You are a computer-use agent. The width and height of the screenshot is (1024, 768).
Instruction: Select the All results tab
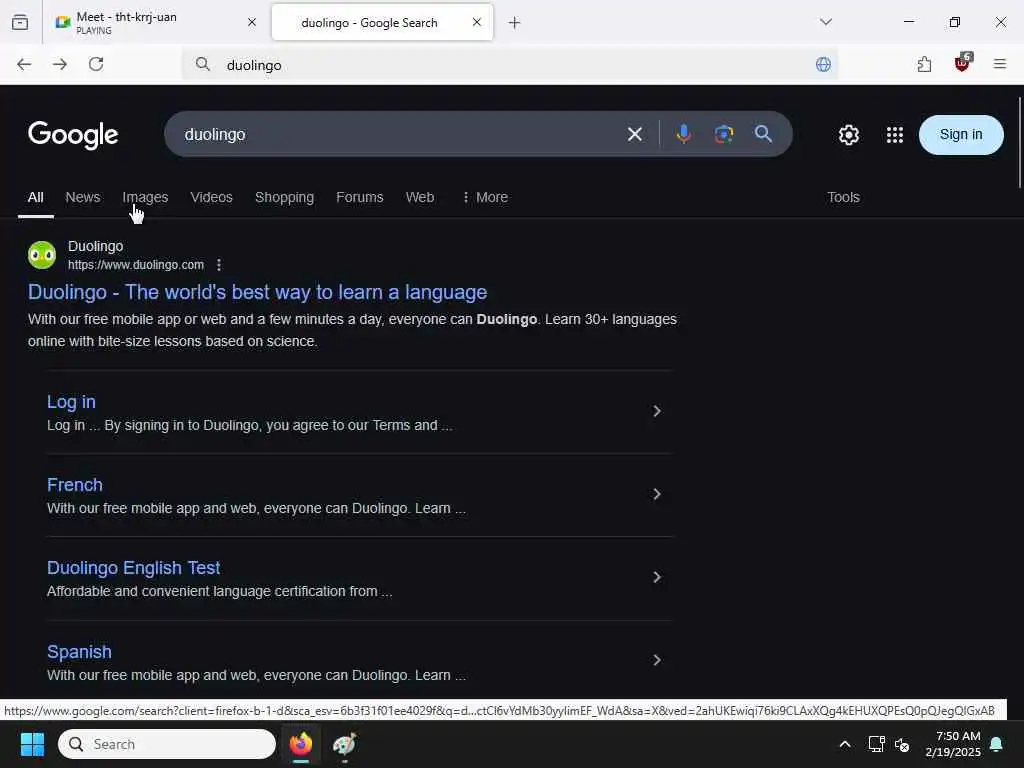[x=35, y=197]
